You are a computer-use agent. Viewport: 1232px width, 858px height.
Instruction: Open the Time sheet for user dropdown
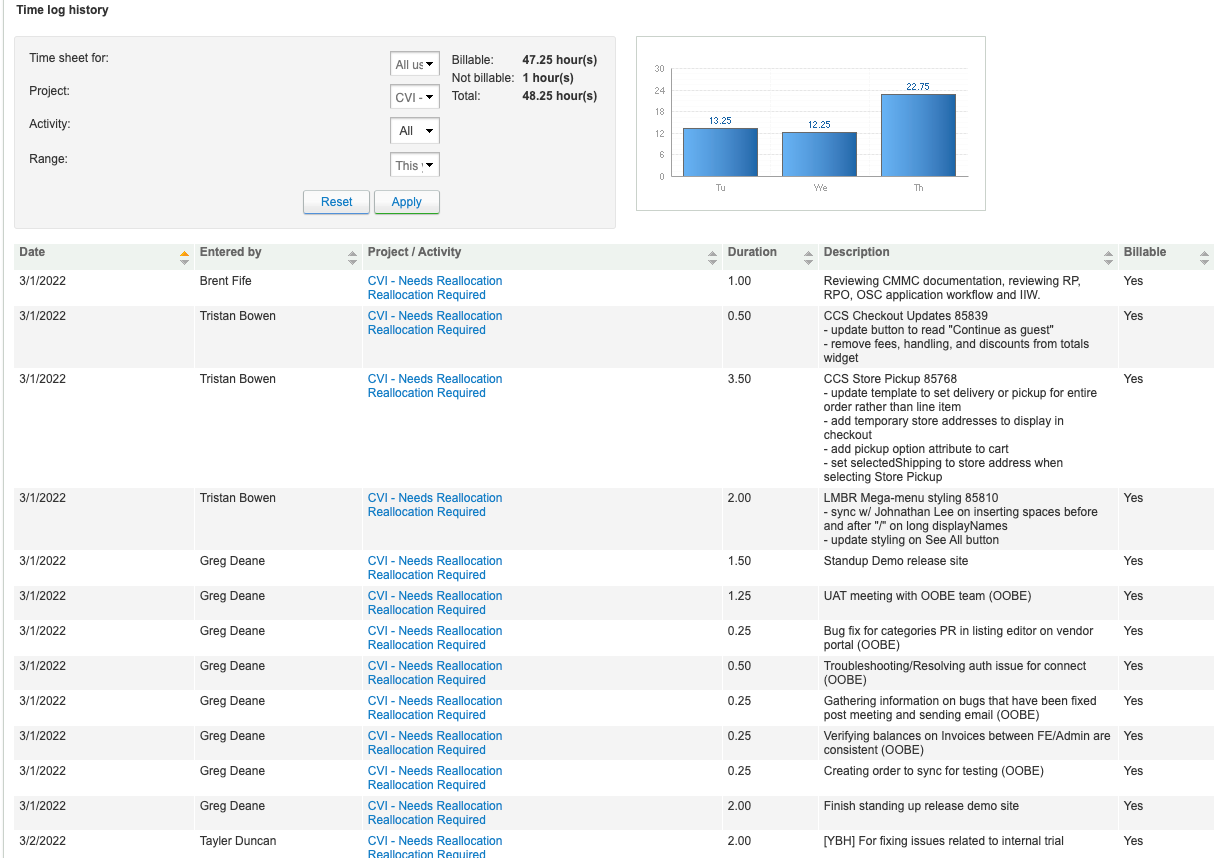click(x=415, y=64)
